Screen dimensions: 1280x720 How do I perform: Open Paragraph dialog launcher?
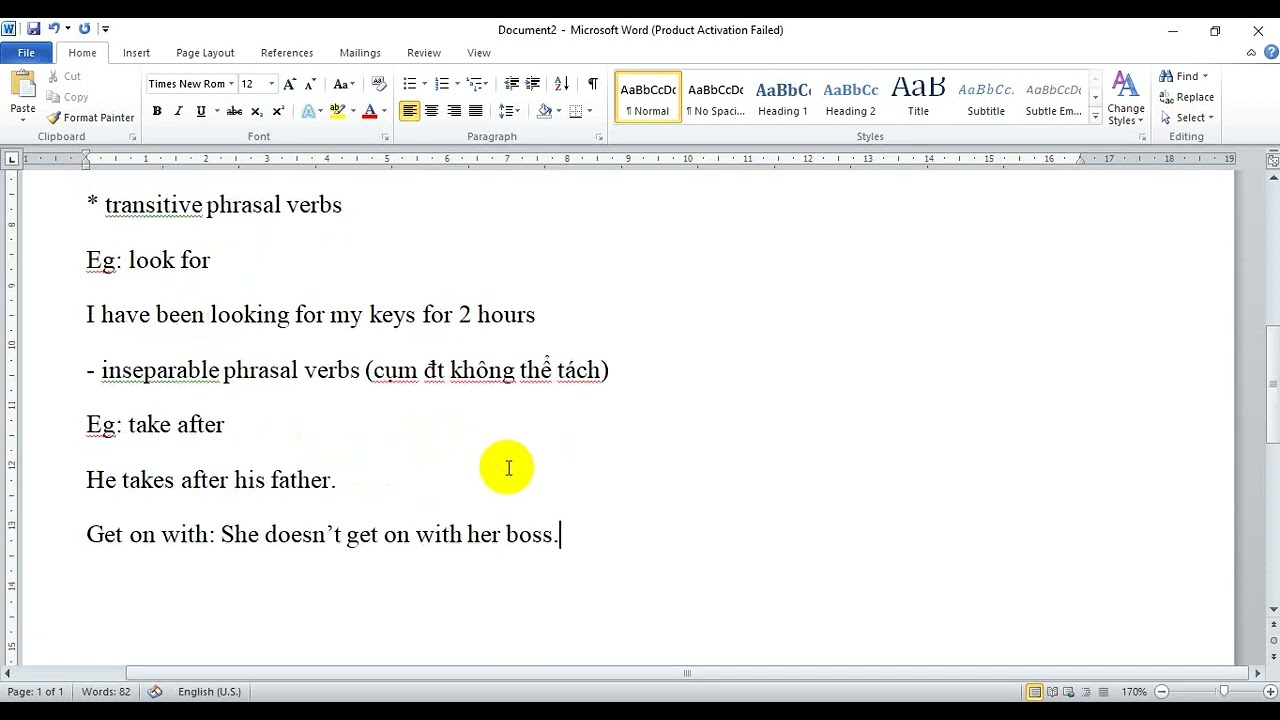pos(600,137)
